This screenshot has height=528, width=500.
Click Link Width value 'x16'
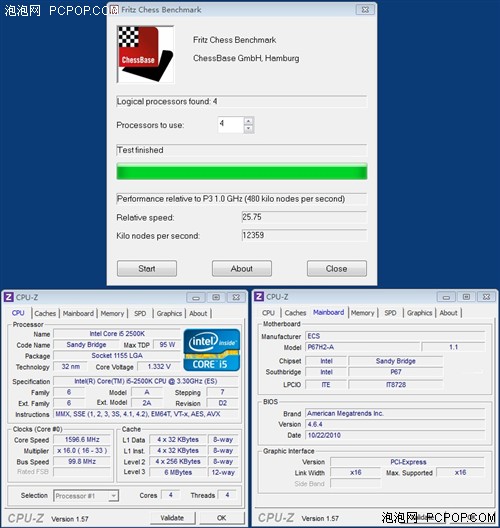tap(356, 472)
